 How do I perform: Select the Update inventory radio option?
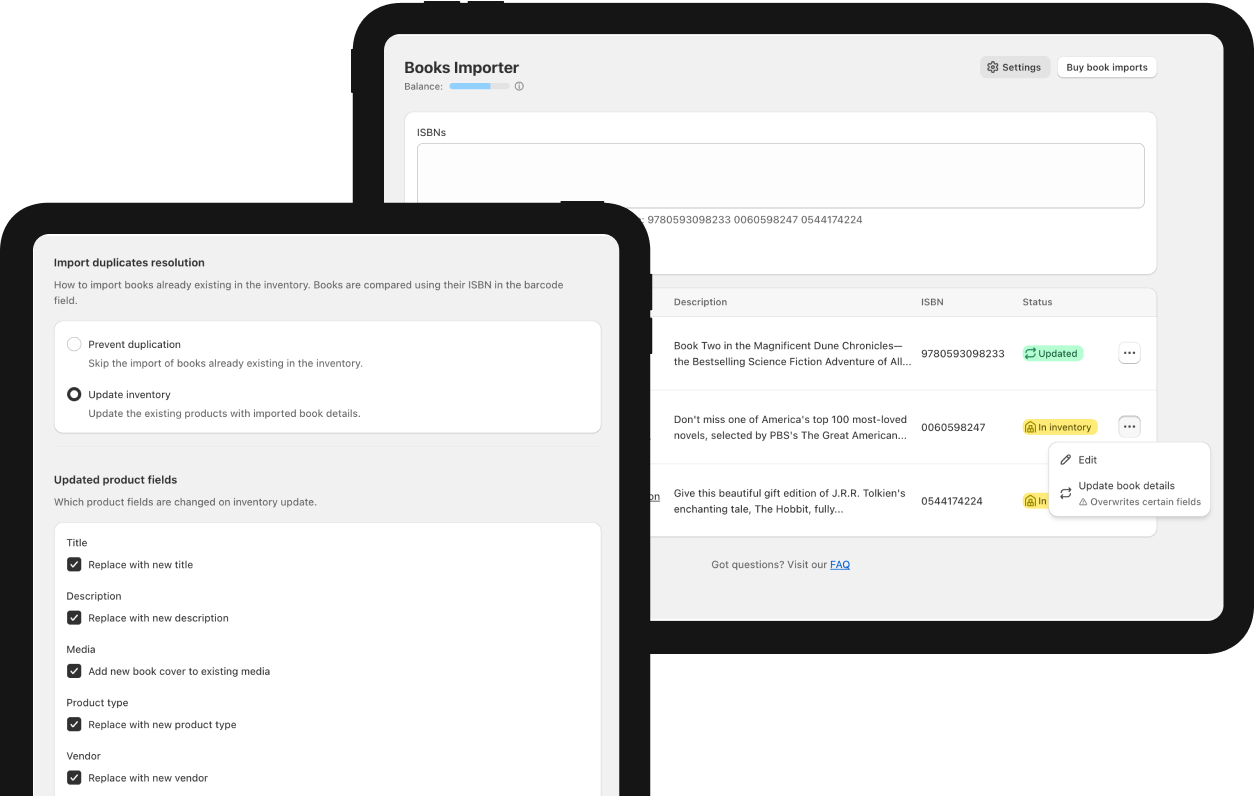[74, 394]
